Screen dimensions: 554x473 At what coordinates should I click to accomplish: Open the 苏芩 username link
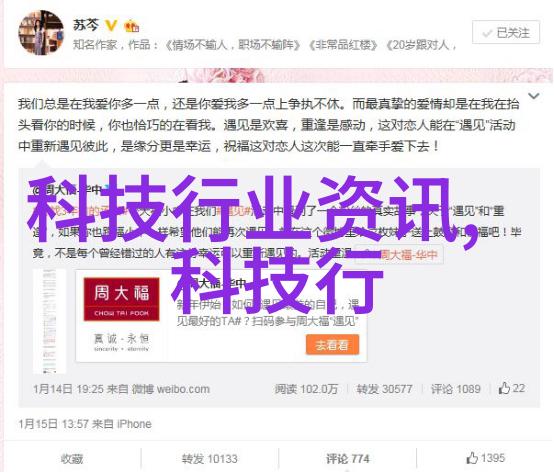[x=86, y=25]
